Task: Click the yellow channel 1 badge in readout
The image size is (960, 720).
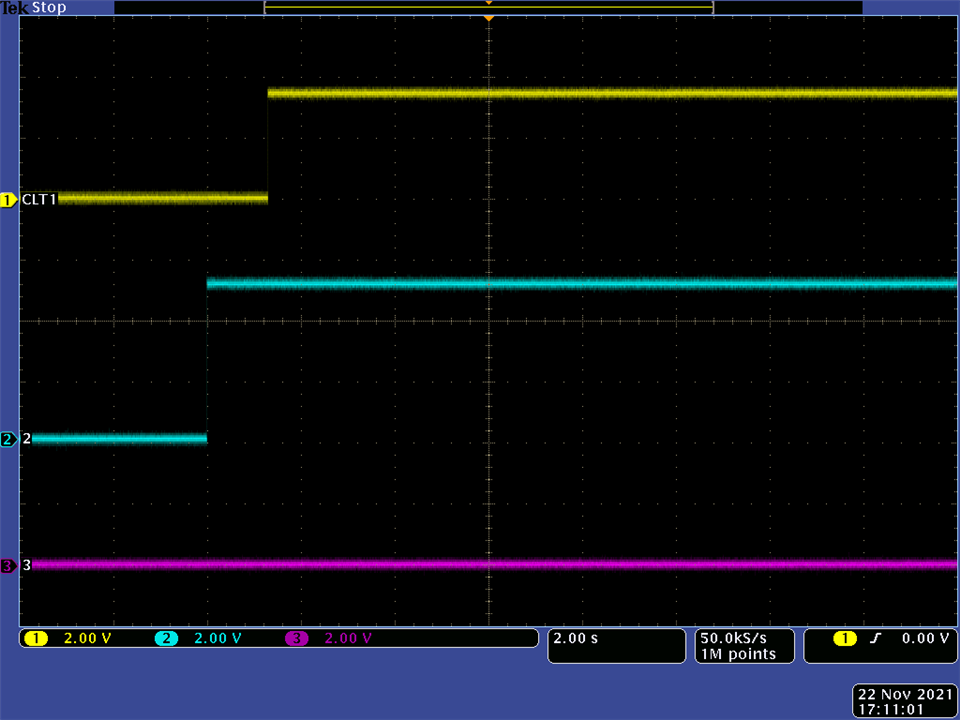Action: point(36,639)
